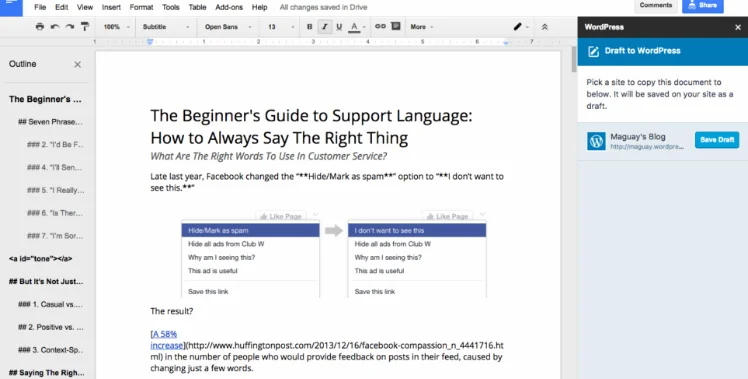Click the document title heading text
748x379 pixels.
[311, 126]
